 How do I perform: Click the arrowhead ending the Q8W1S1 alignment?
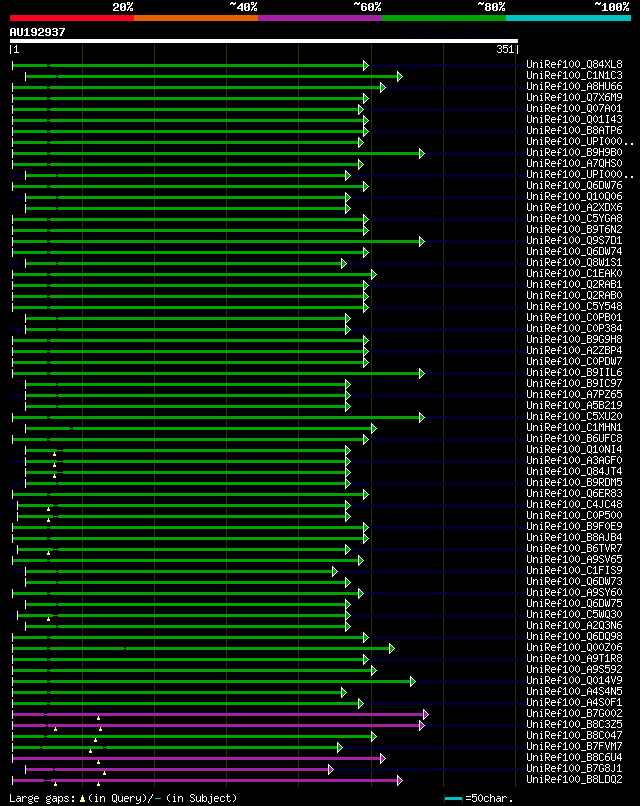[343, 263]
